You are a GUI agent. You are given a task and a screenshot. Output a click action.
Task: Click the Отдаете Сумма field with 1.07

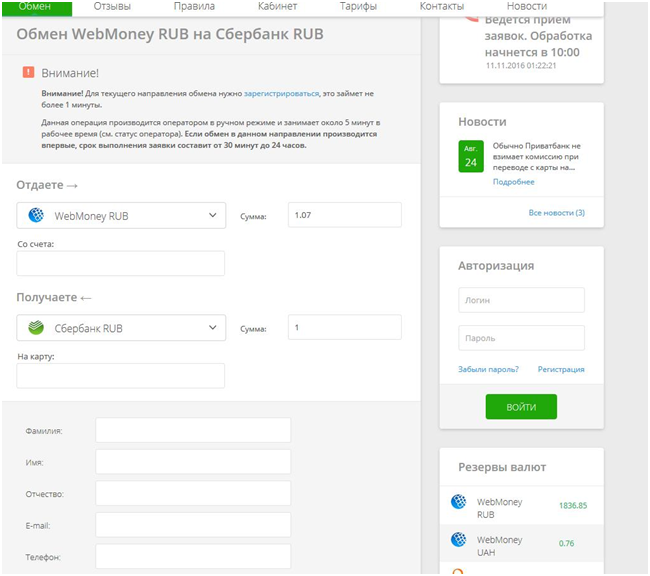(x=344, y=215)
